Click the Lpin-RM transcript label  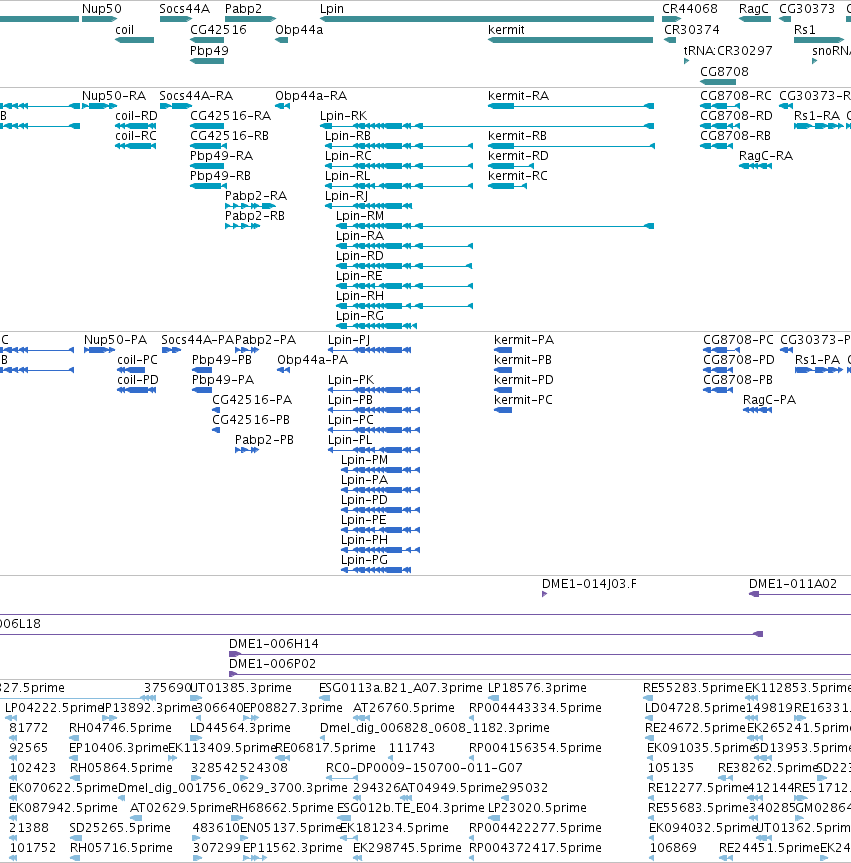(360, 216)
